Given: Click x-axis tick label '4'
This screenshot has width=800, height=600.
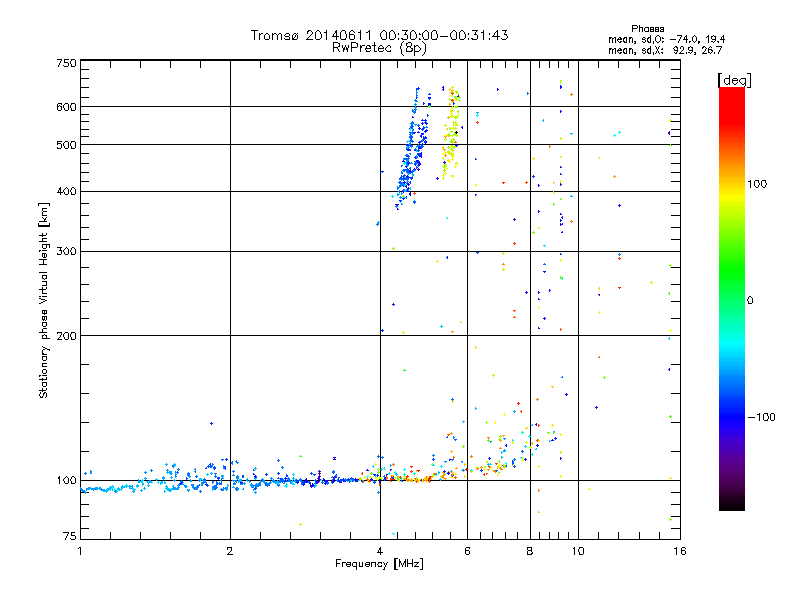Looking at the screenshot, I should [380, 551].
